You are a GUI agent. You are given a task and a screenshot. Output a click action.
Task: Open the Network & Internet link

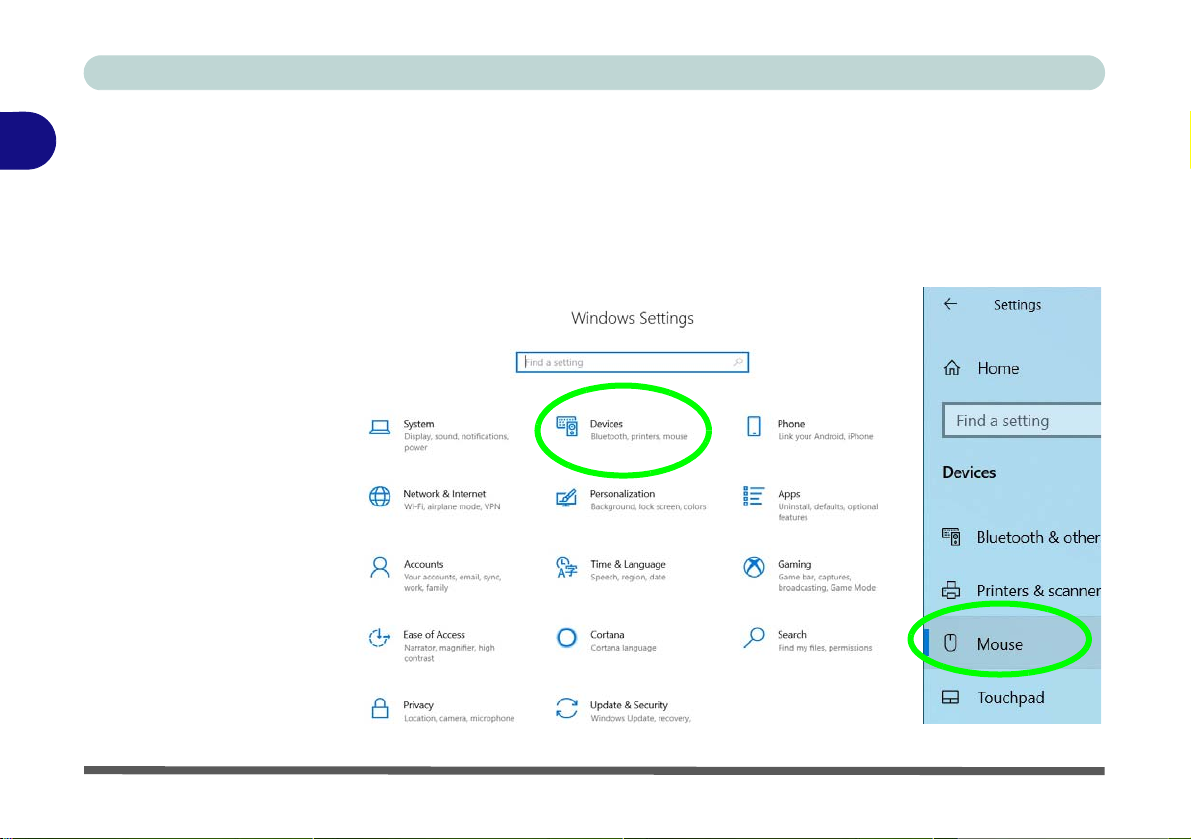[x=444, y=494]
